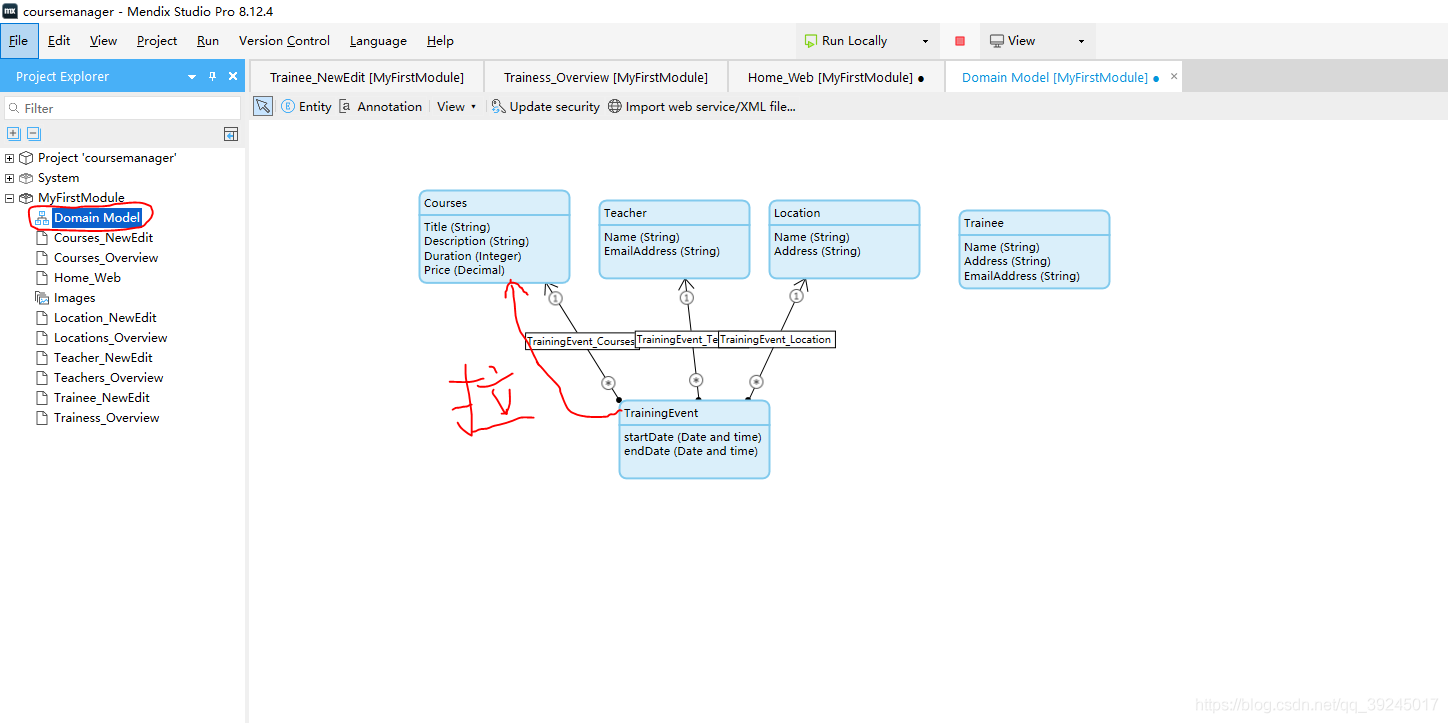Select Domain Model in tree

point(97,218)
